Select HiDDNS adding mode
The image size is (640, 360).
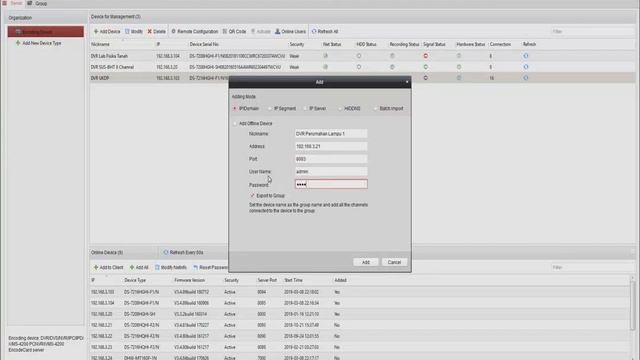340,109
